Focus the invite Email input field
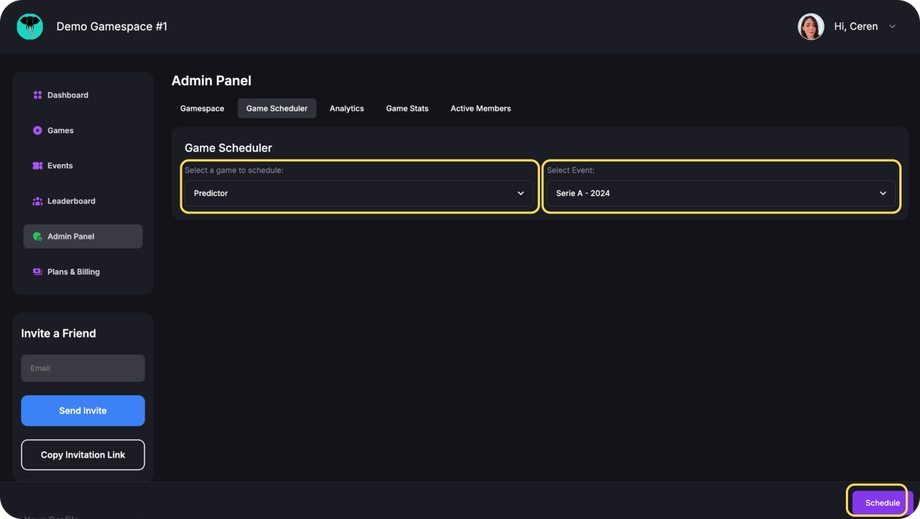This screenshot has width=920, height=519. click(x=83, y=368)
